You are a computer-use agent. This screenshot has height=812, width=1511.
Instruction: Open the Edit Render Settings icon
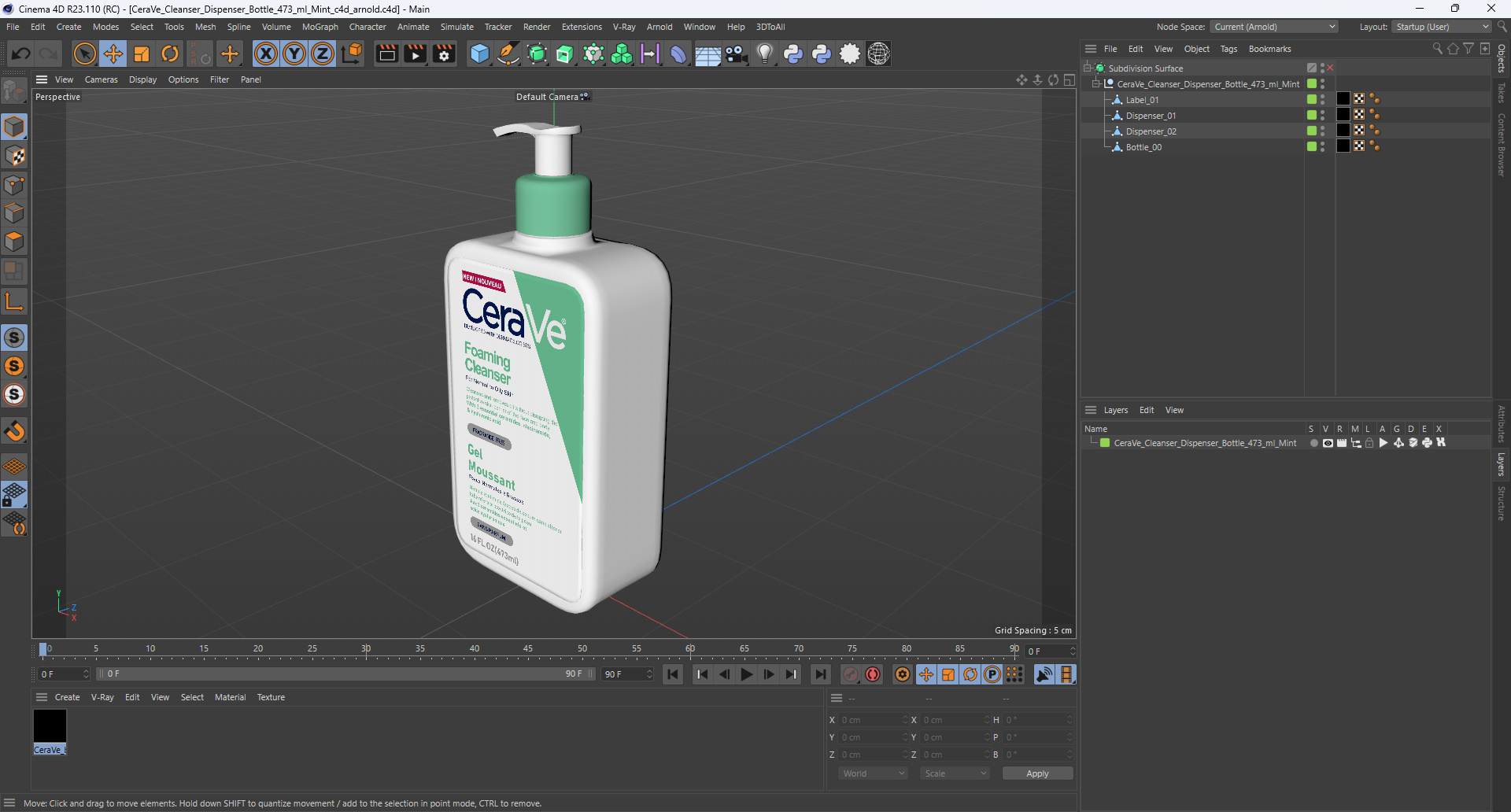click(x=444, y=54)
